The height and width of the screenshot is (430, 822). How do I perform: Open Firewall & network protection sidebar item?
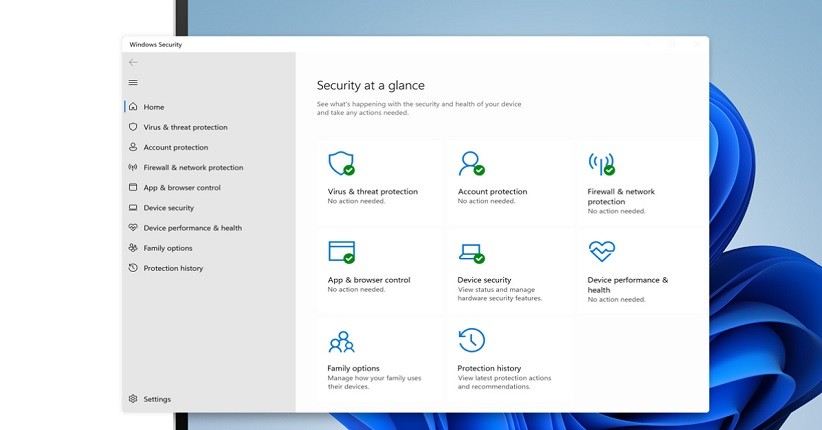pyautogui.click(x=193, y=167)
